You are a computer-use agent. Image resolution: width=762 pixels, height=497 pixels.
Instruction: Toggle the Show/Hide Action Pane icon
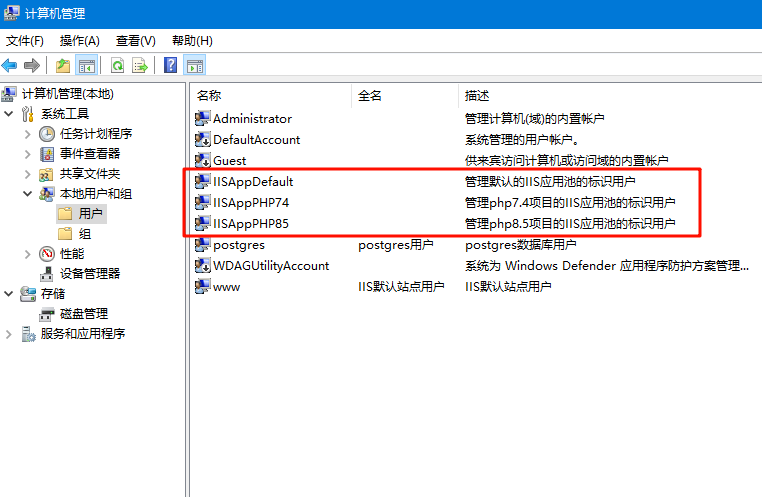(195, 66)
